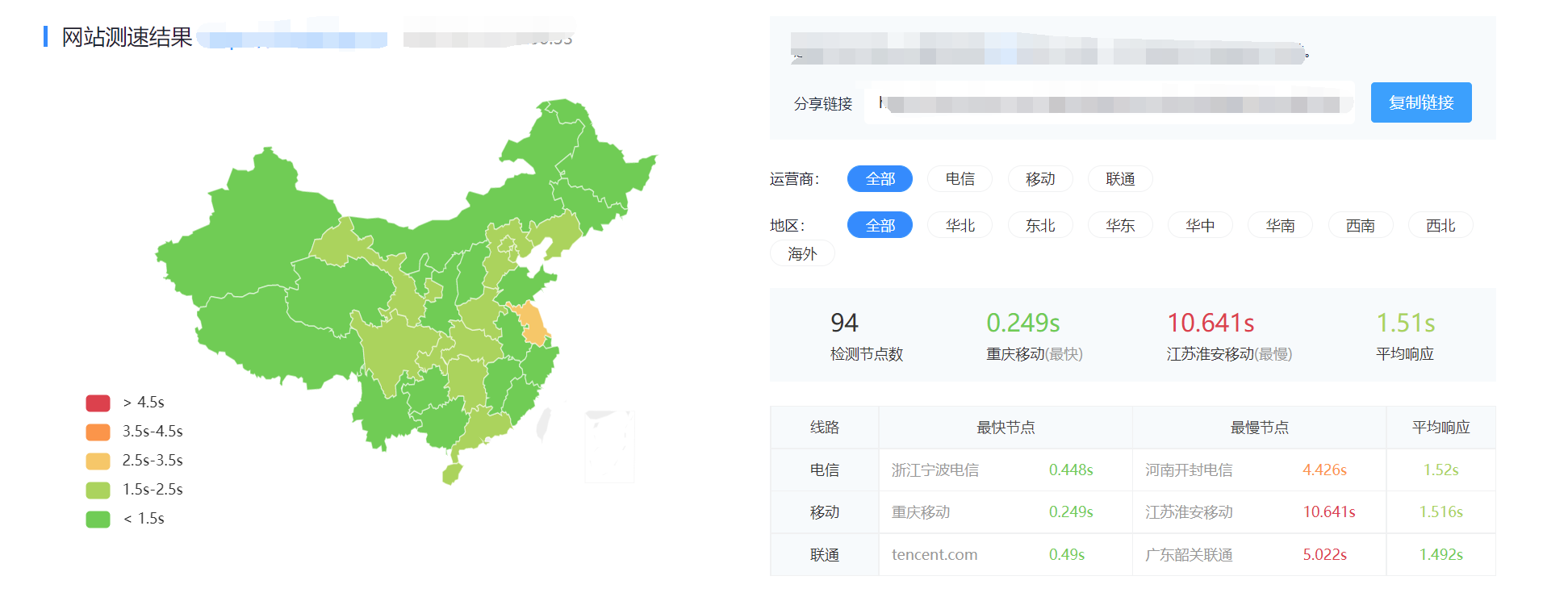Filter region by 华北
Viewport: 1568px width, 597px height.
(x=960, y=225)
